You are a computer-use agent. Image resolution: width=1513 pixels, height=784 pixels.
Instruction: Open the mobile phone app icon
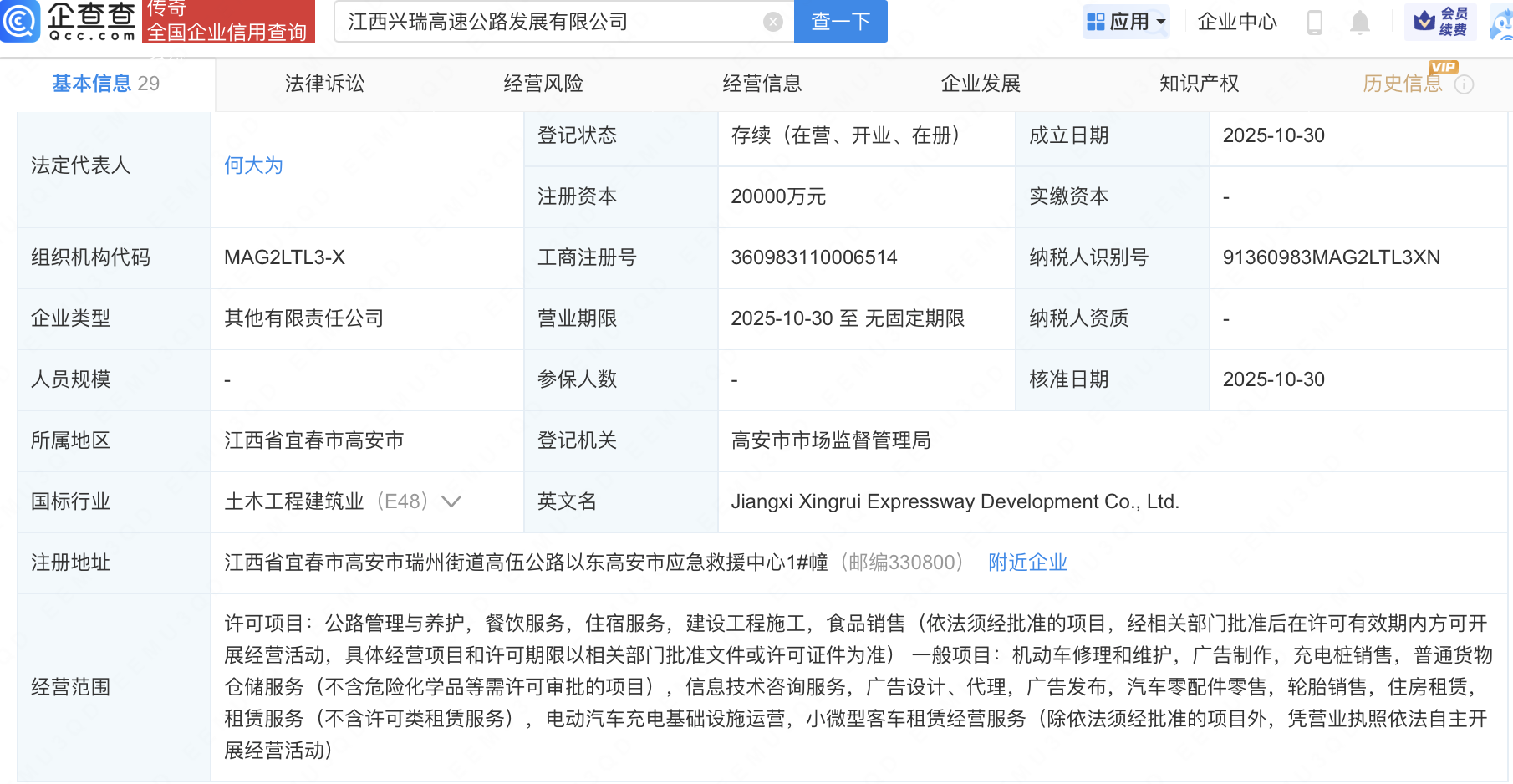[x=1314, y=23]
